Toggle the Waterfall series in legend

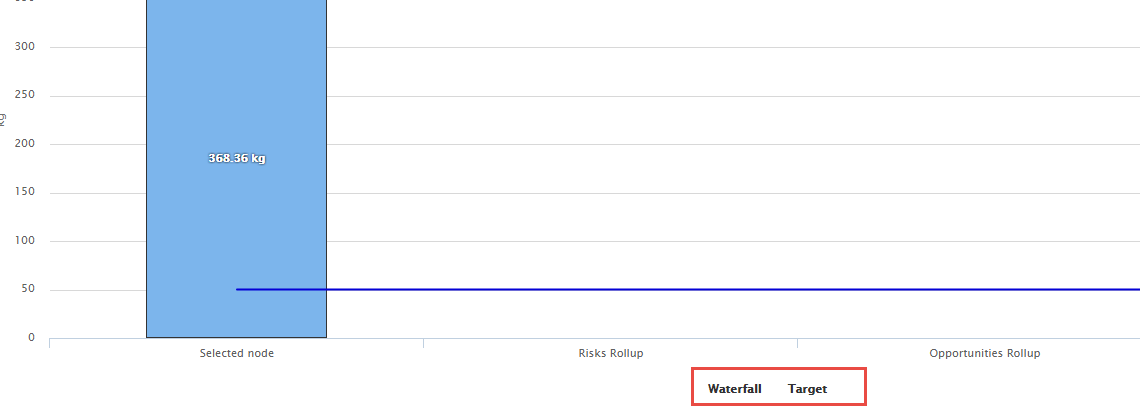[x=734, y=389]
